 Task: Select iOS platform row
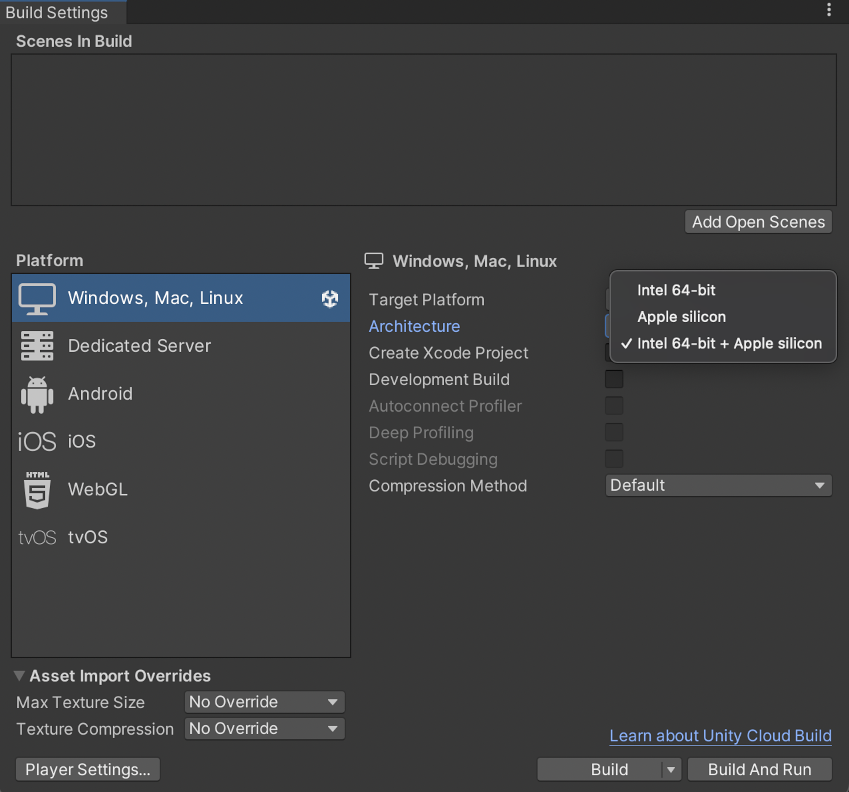click(x=181, y=442)
